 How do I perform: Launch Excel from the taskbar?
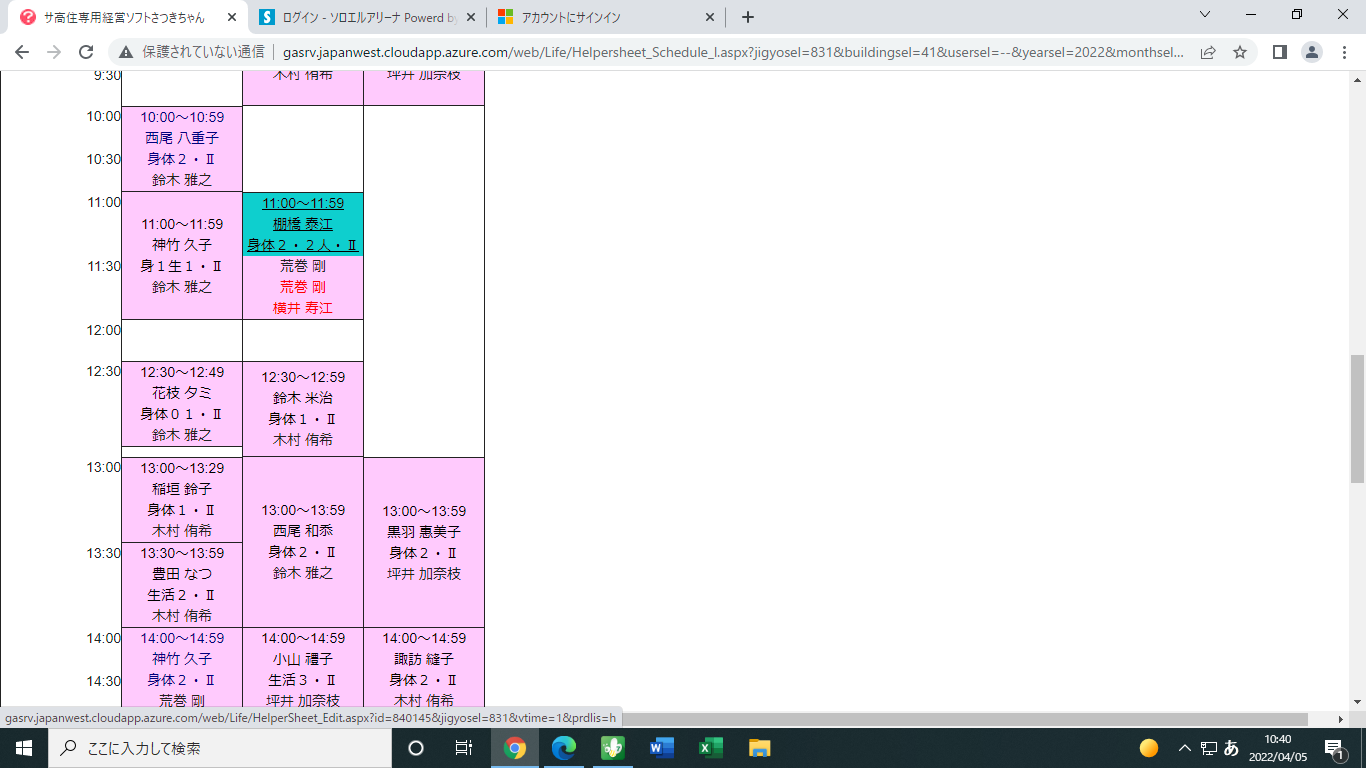(711, 748)
